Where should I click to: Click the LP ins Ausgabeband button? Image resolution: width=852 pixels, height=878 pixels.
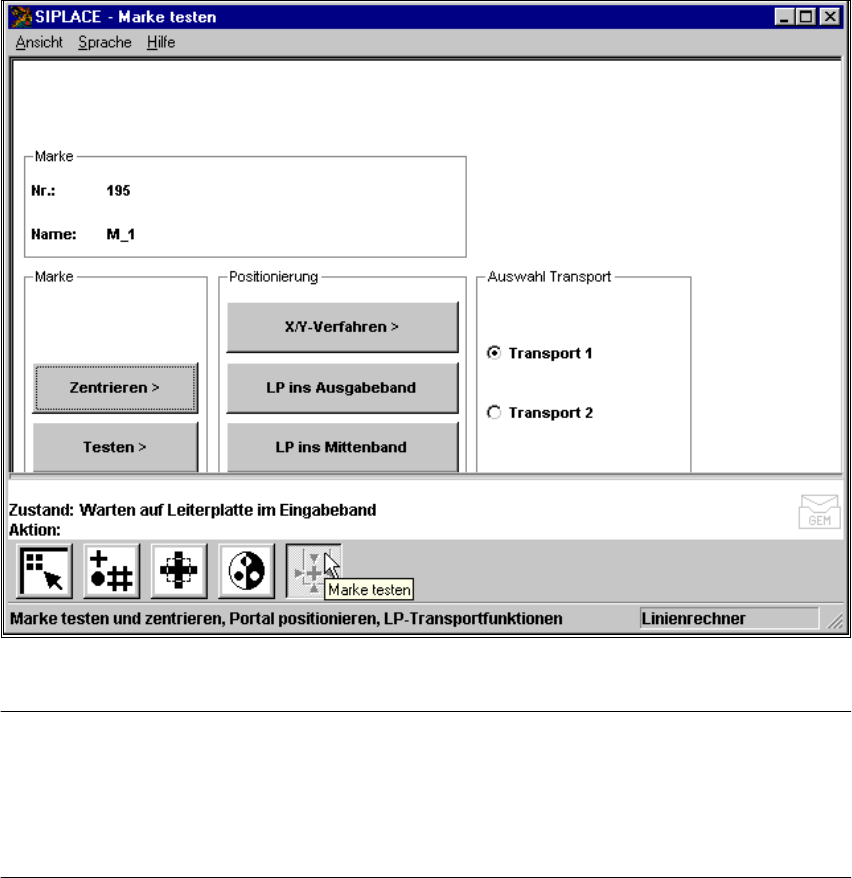[x=342, y=387]
